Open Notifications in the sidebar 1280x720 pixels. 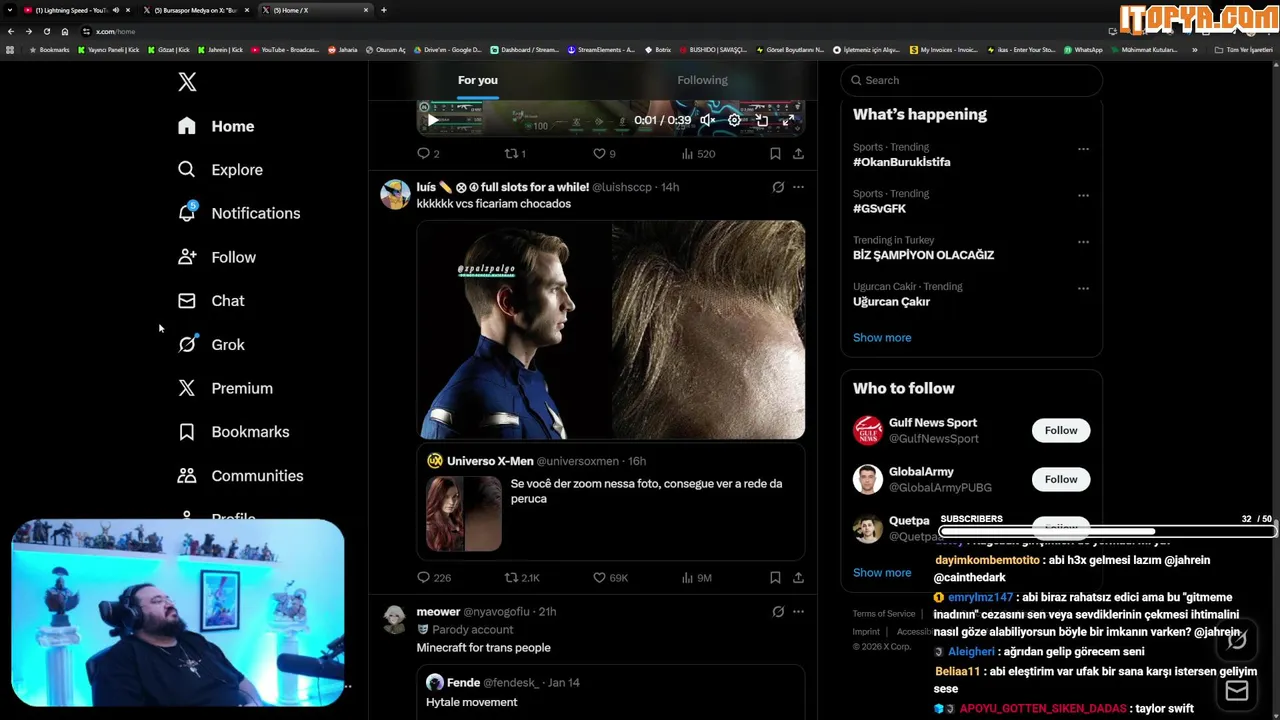click(238, 213)
